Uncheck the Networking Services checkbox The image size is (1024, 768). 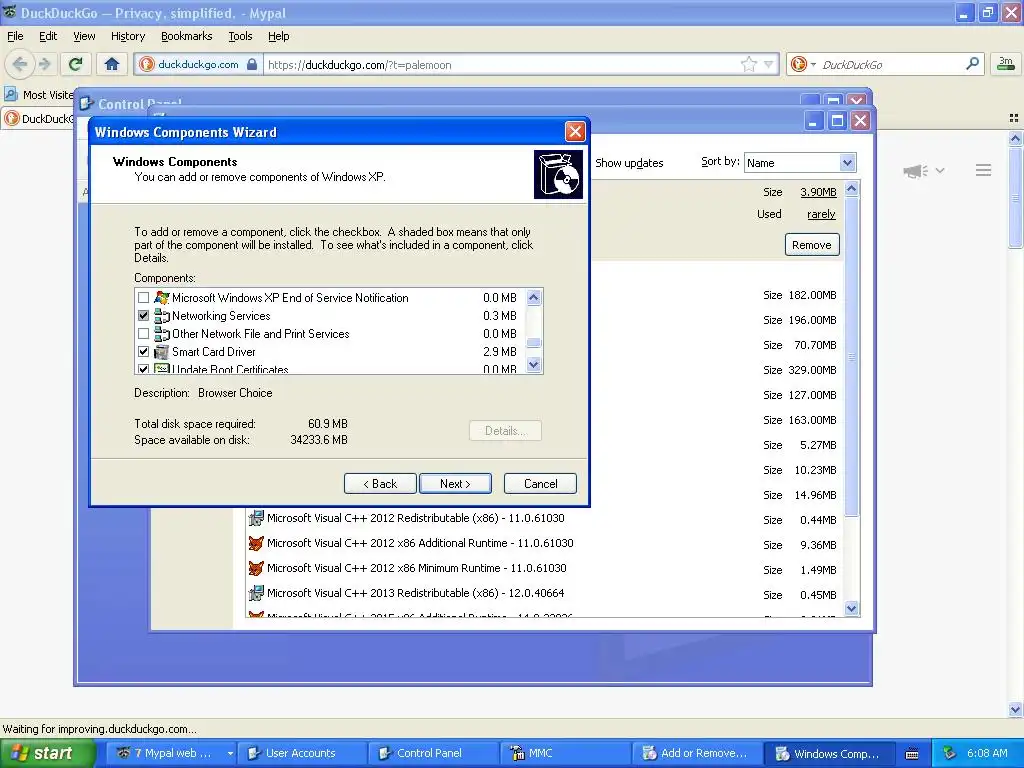pos(144,315)
